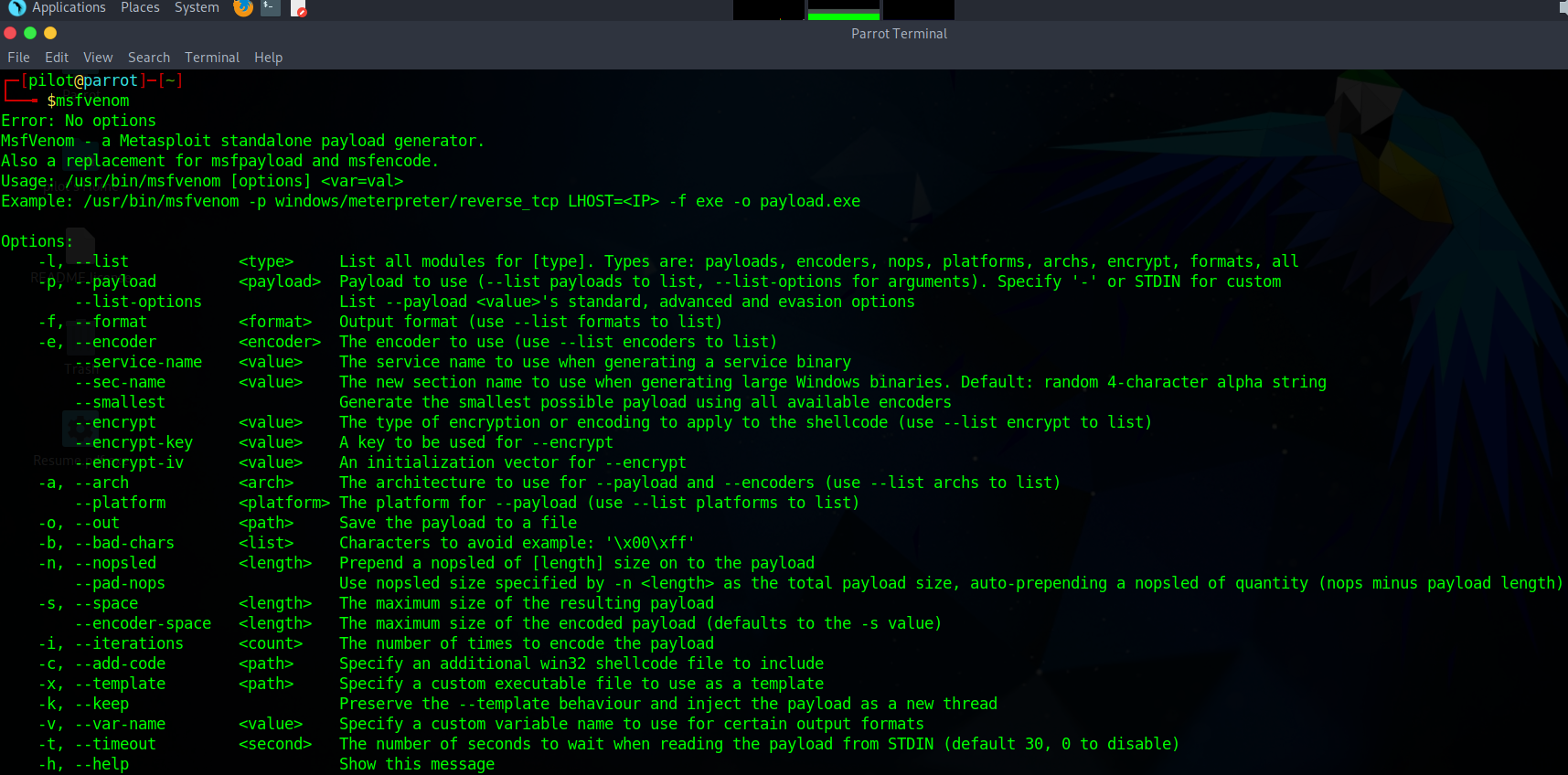Click 'Save the payload to a file' text
The image size is (1568, 775).
[458, 523]
